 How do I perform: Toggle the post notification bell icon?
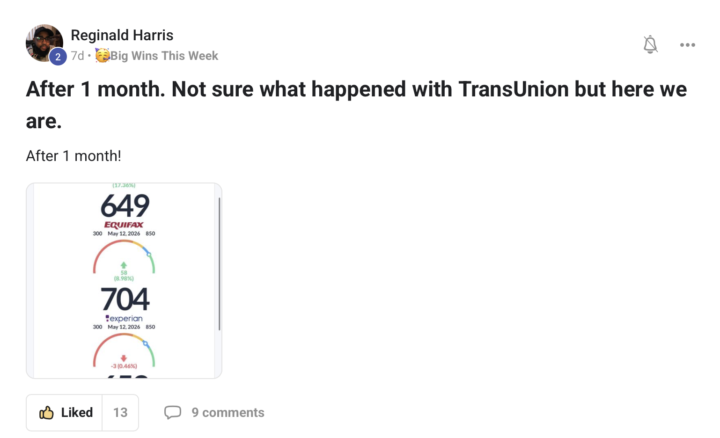pos(650,45)
